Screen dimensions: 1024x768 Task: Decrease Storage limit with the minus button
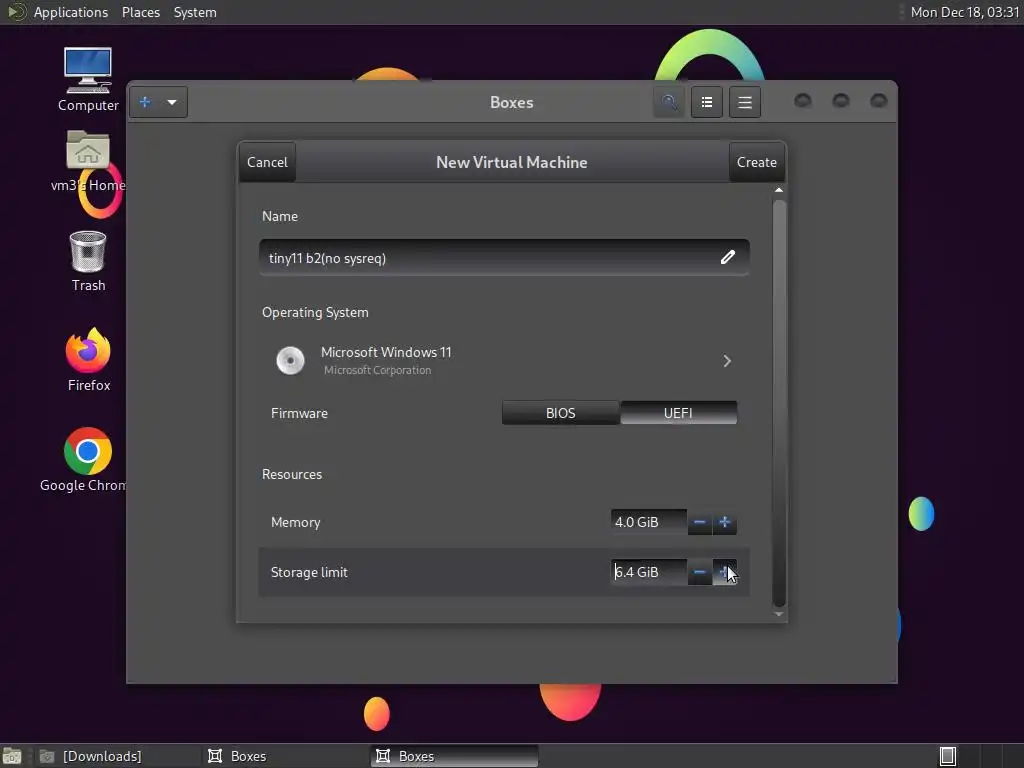click(699, 572)
